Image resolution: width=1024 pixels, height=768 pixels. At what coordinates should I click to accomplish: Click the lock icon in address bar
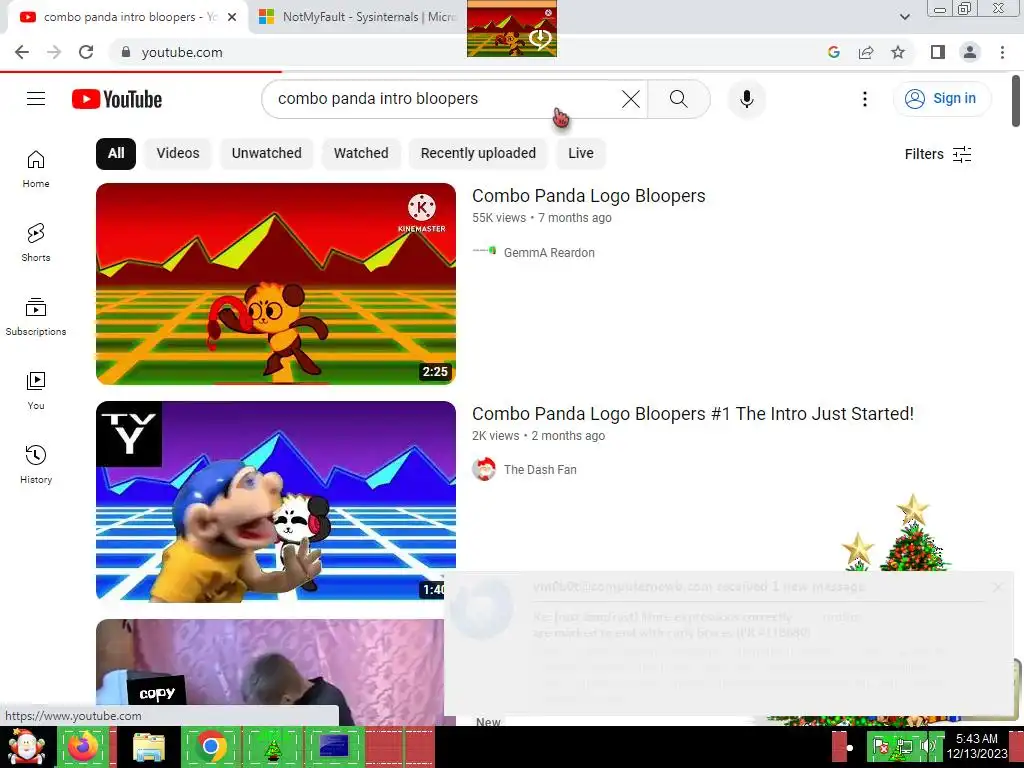point(126,52)
